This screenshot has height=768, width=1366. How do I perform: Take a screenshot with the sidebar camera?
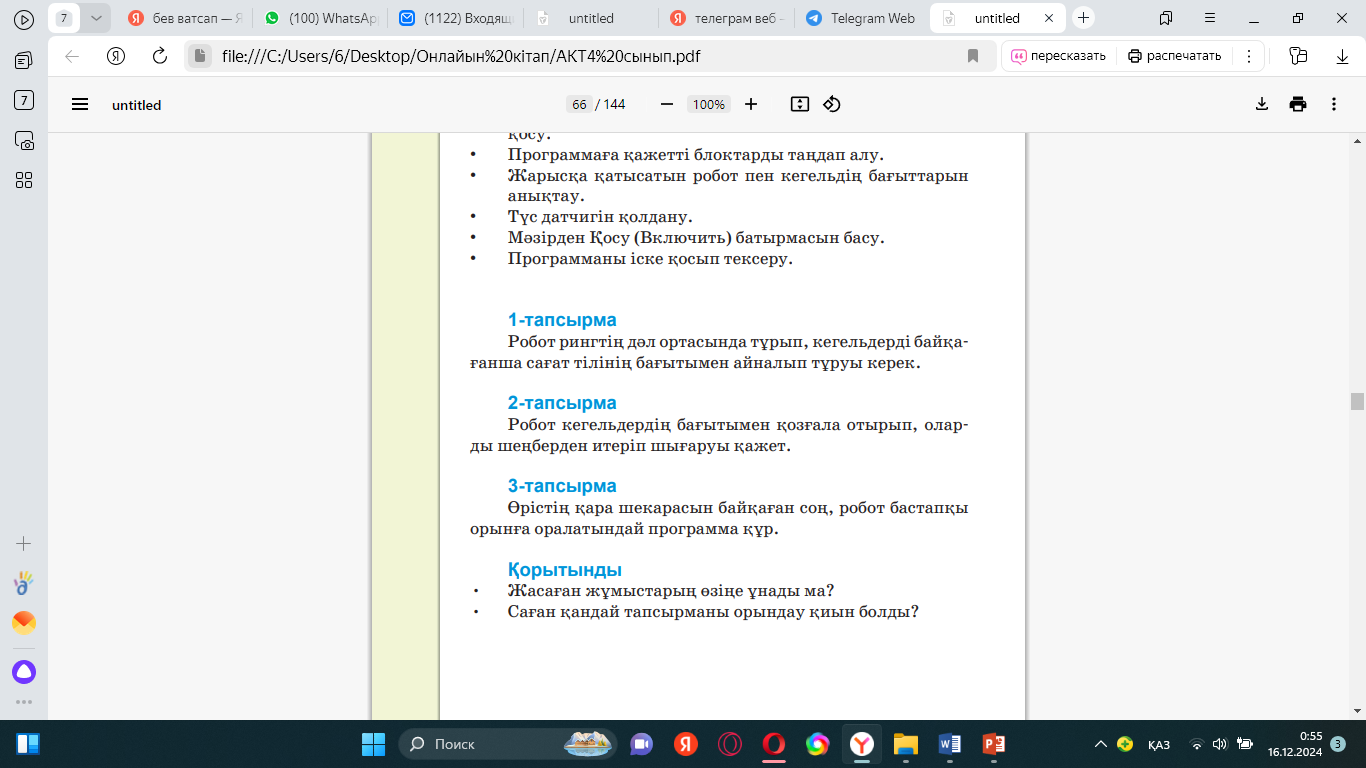24,140
